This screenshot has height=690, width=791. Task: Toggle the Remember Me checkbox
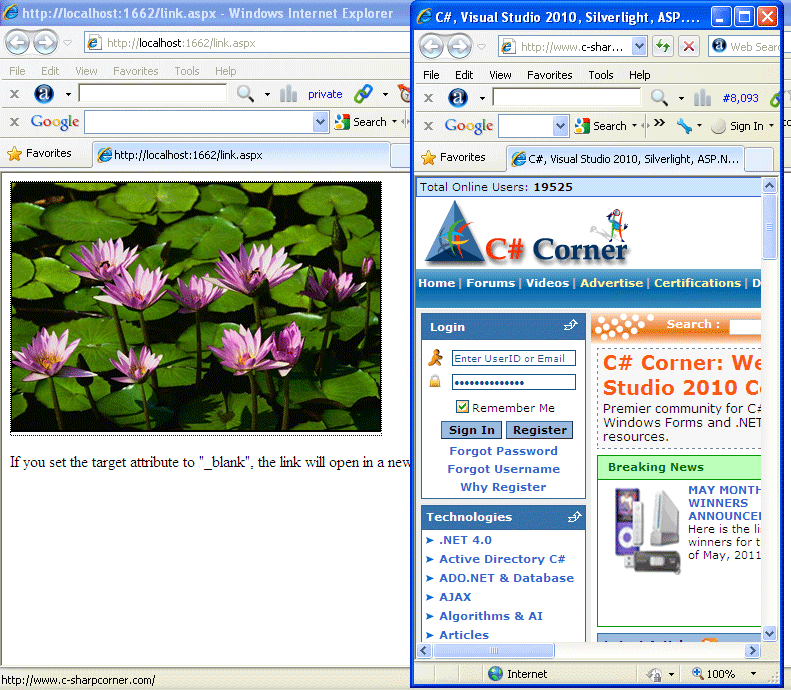point(462,407)
